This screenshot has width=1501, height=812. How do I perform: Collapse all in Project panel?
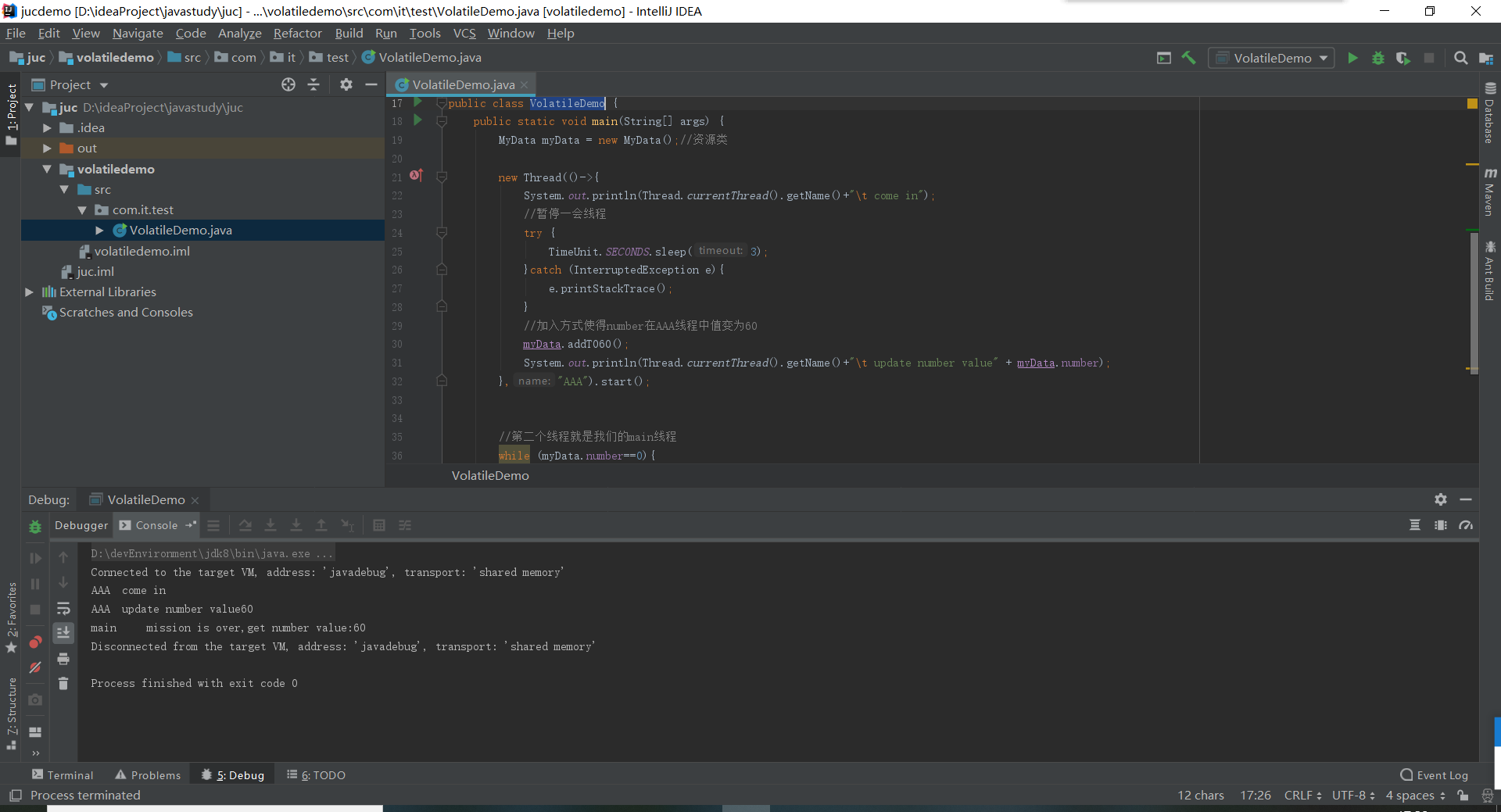[313, 84]
